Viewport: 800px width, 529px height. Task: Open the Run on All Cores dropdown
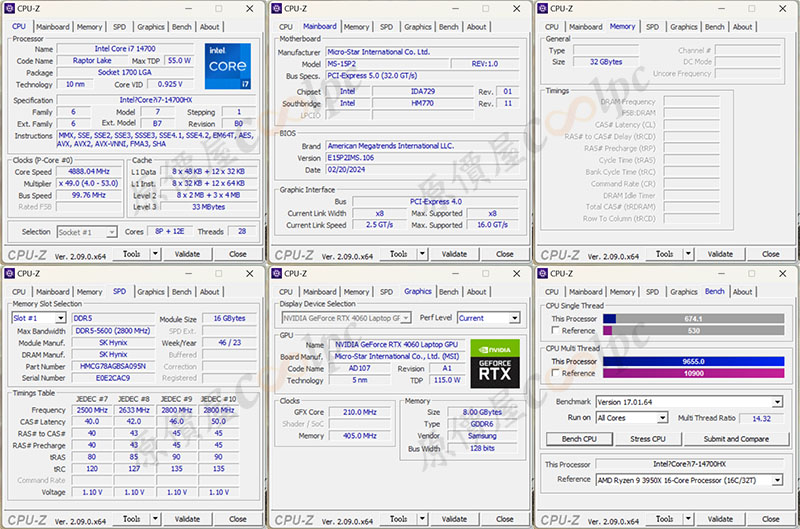(631, 418)
